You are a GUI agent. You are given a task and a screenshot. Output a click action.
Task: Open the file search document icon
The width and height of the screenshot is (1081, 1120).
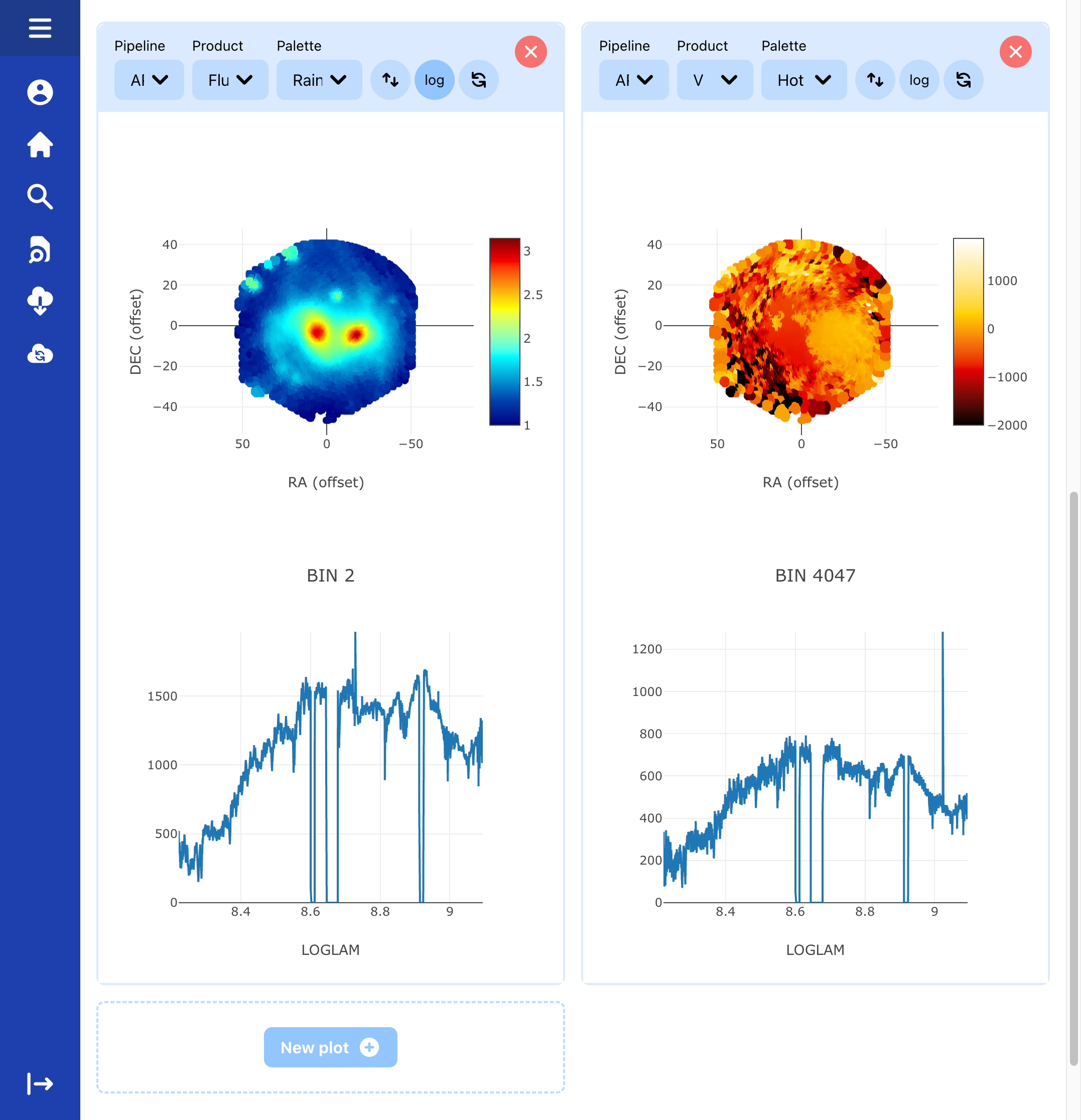(40, 249)
